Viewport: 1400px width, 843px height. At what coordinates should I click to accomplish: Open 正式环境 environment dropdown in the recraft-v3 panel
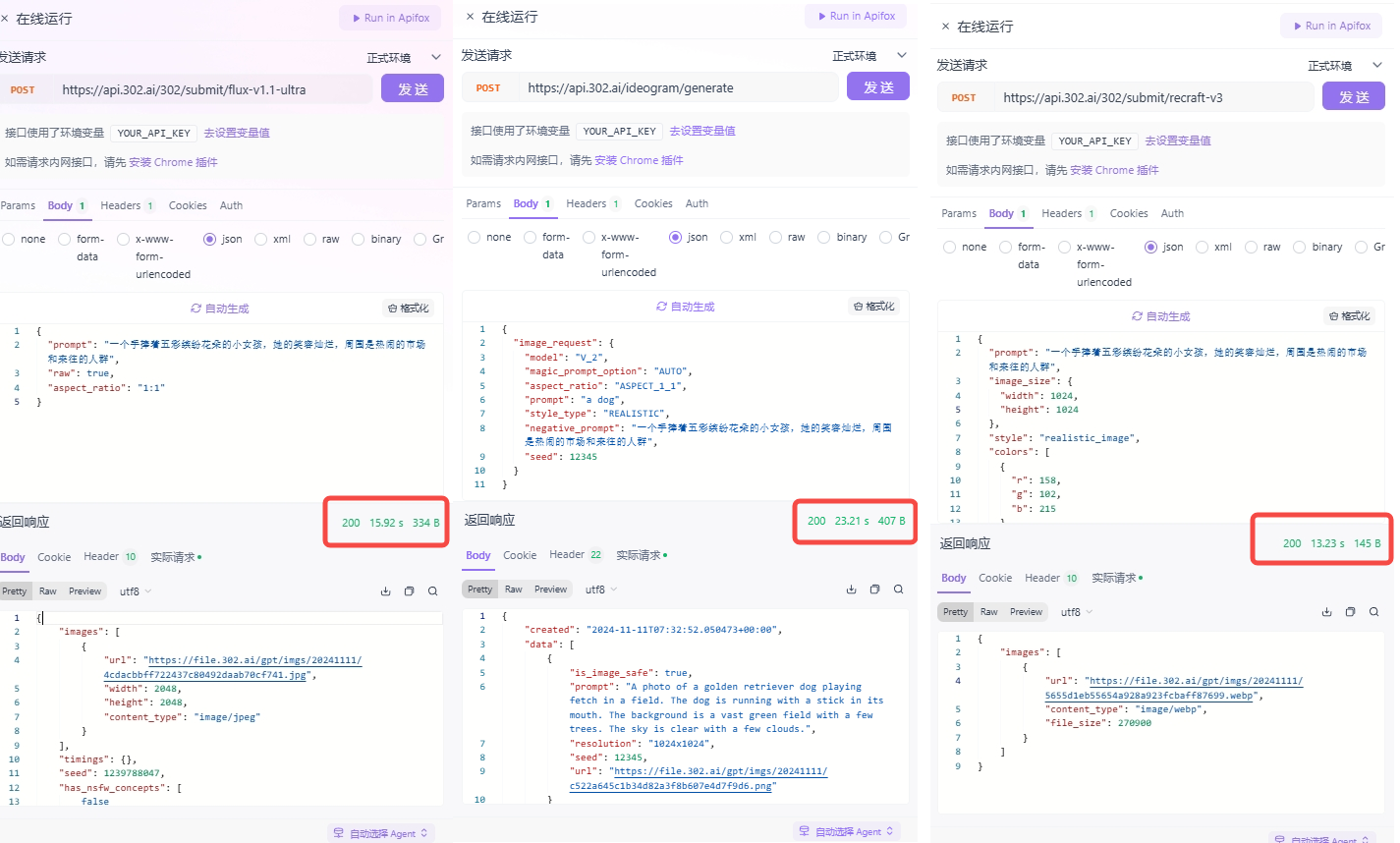click(1345, 66)
